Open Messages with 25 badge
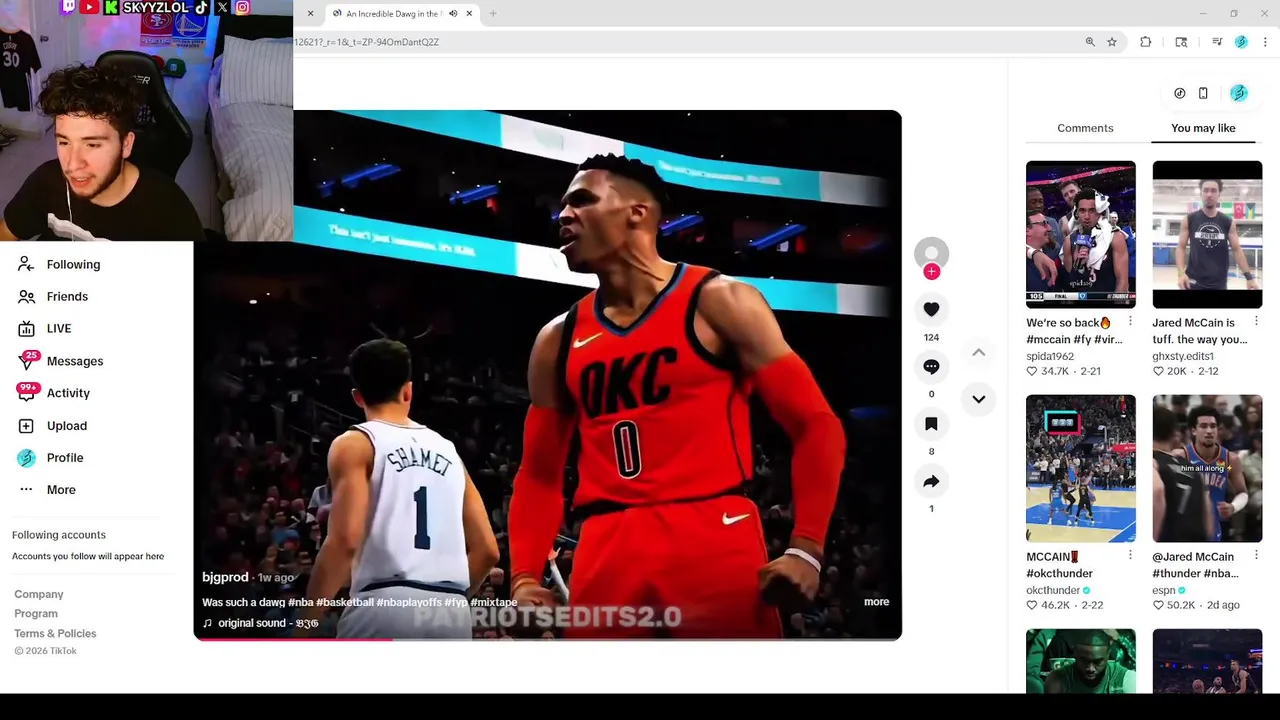 pyautogui.click(x=74, y=361)
